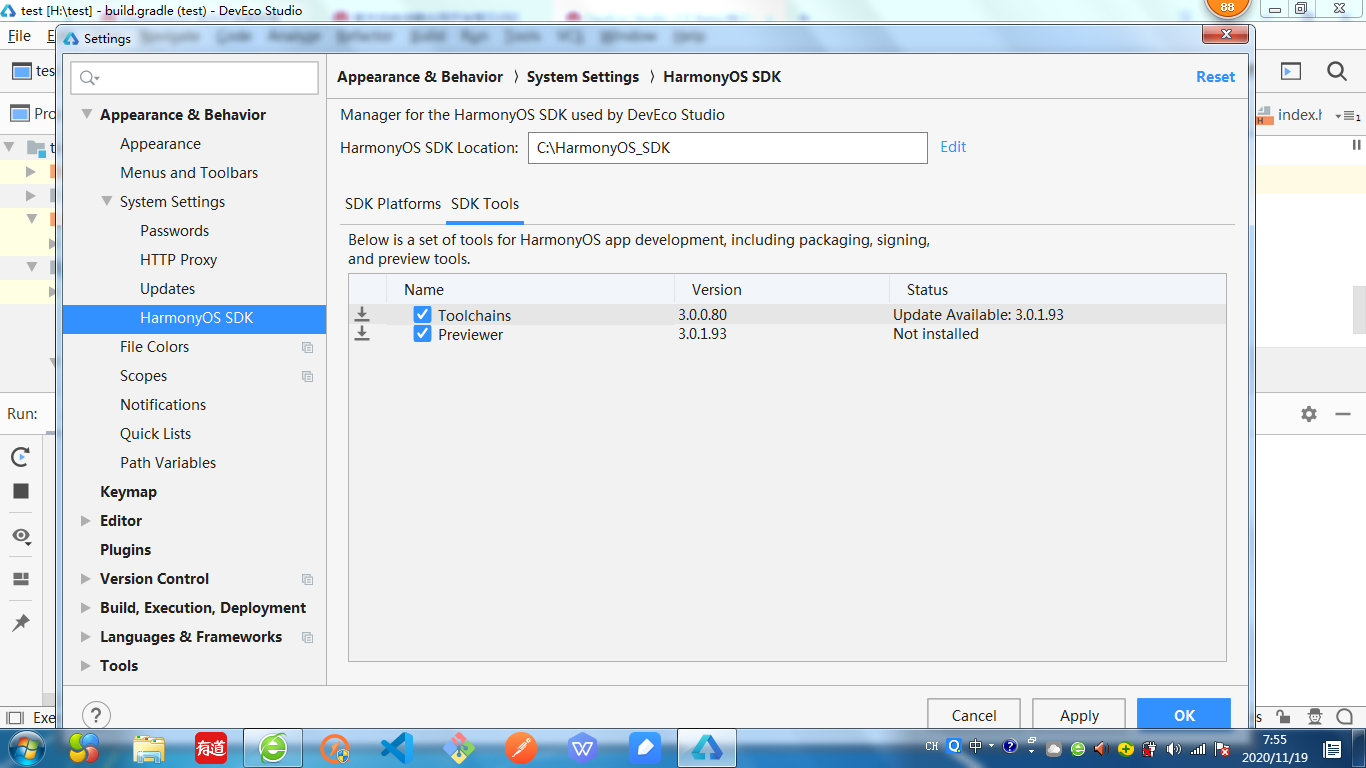1366x768 pixels.
Task: Click the settings search field
Action: click(195, 78)
